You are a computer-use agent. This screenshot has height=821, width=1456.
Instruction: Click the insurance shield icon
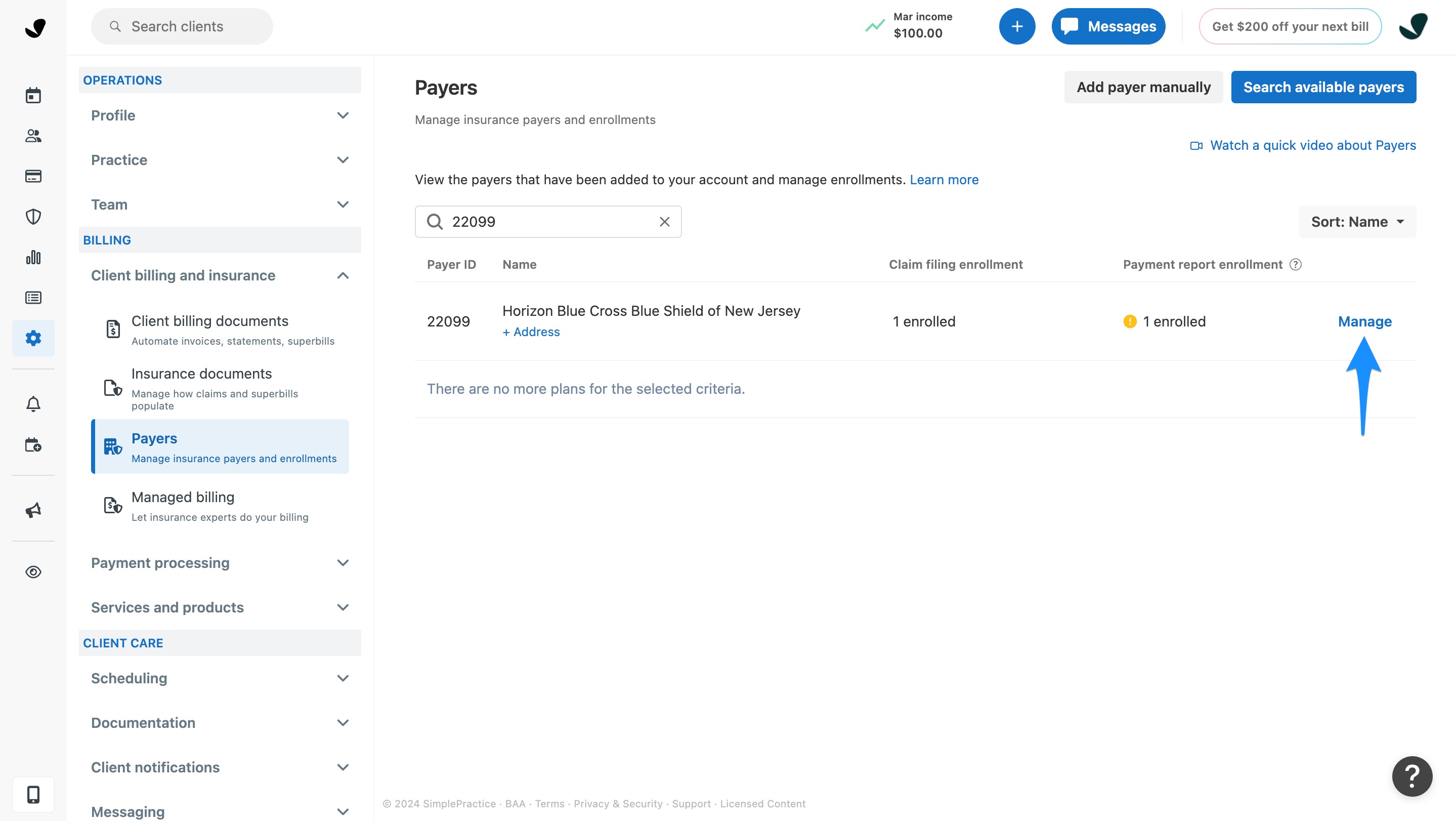coord(33,217)
